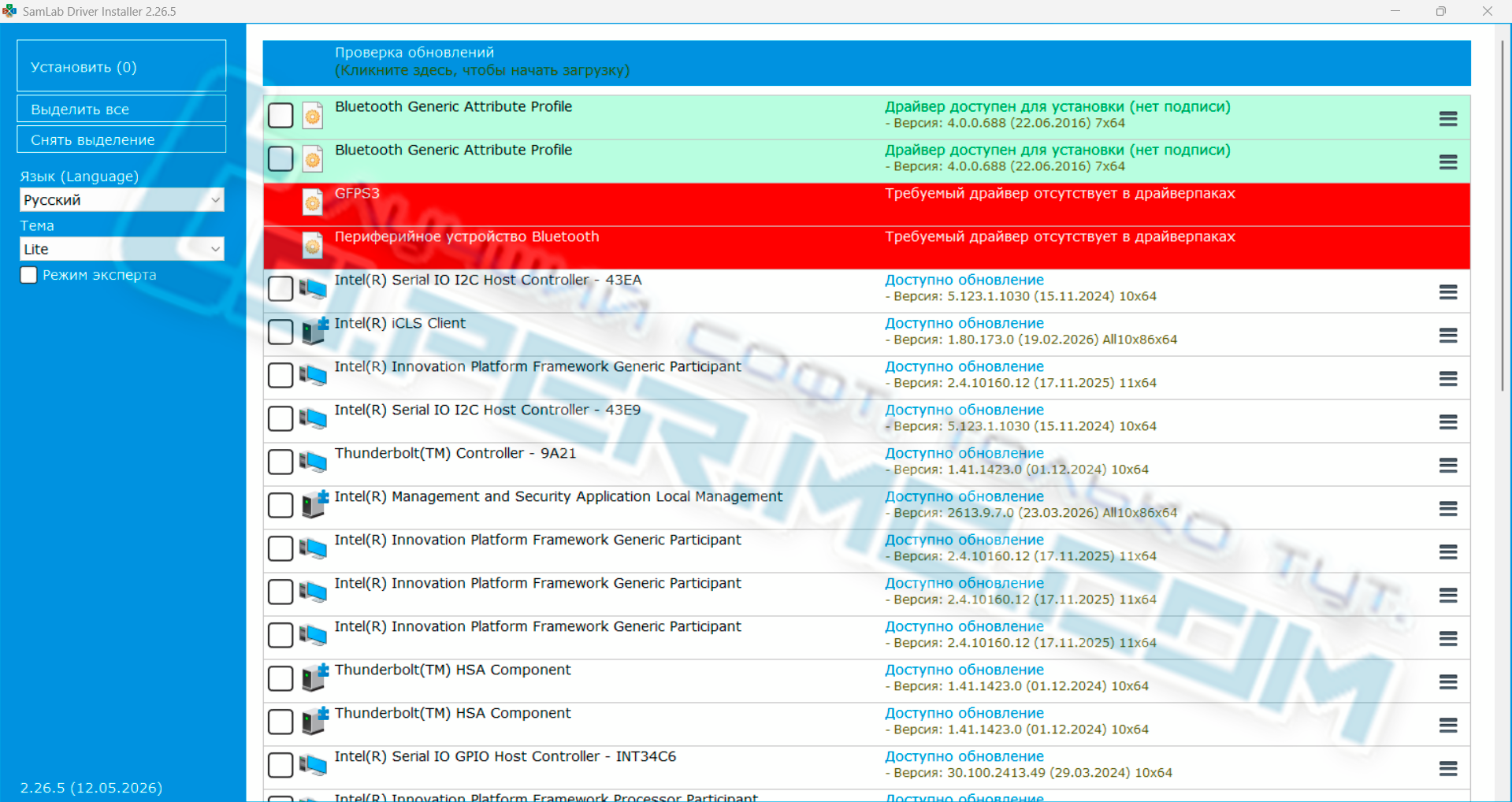This screenshot has width=1512, height=802.
Task: Click the device icon for I2C Host Controller 43E9
Action: click(313, 419)
